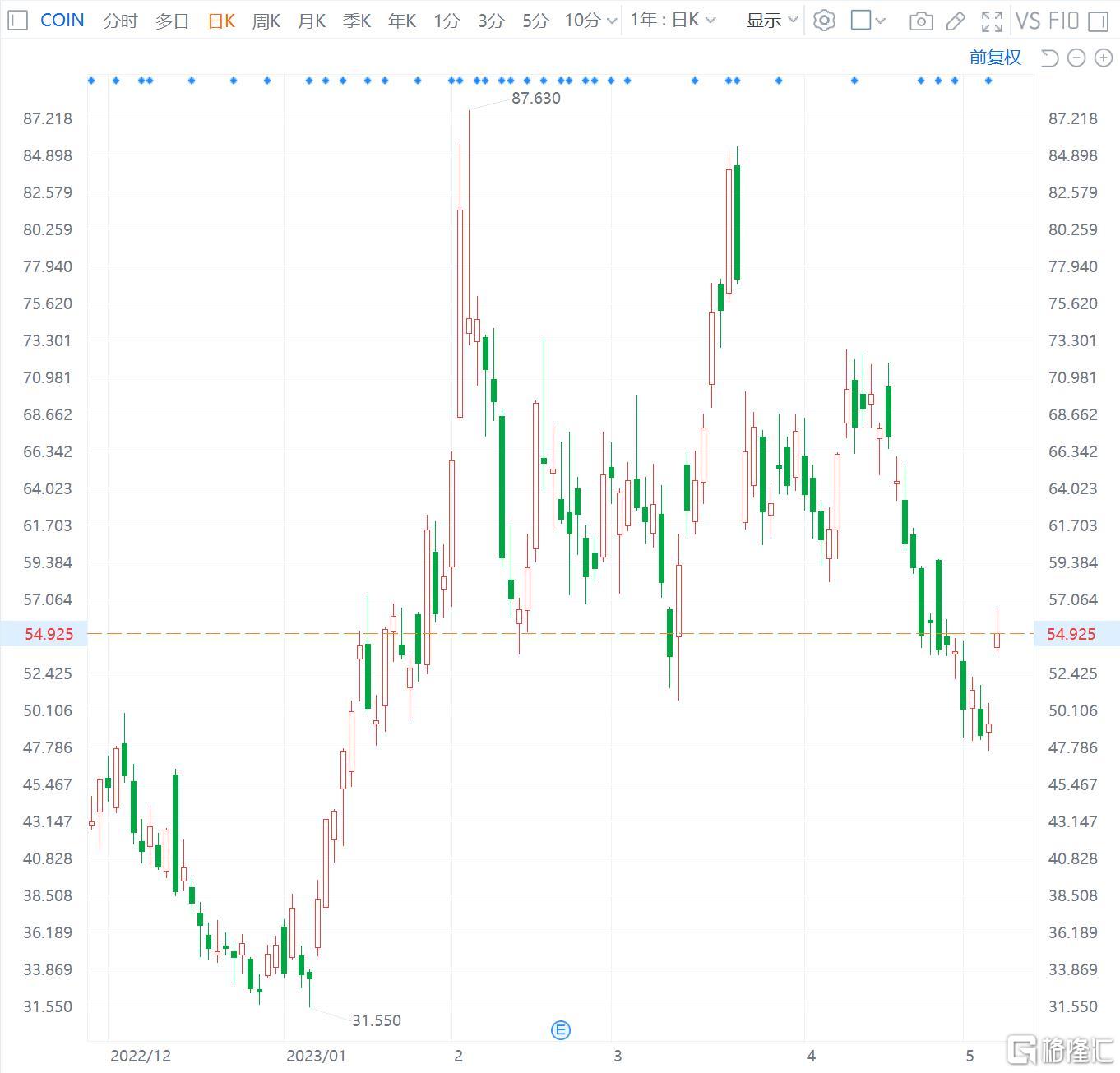
Task: Enter fullscreen chart mode
Action: click(993, 21)
